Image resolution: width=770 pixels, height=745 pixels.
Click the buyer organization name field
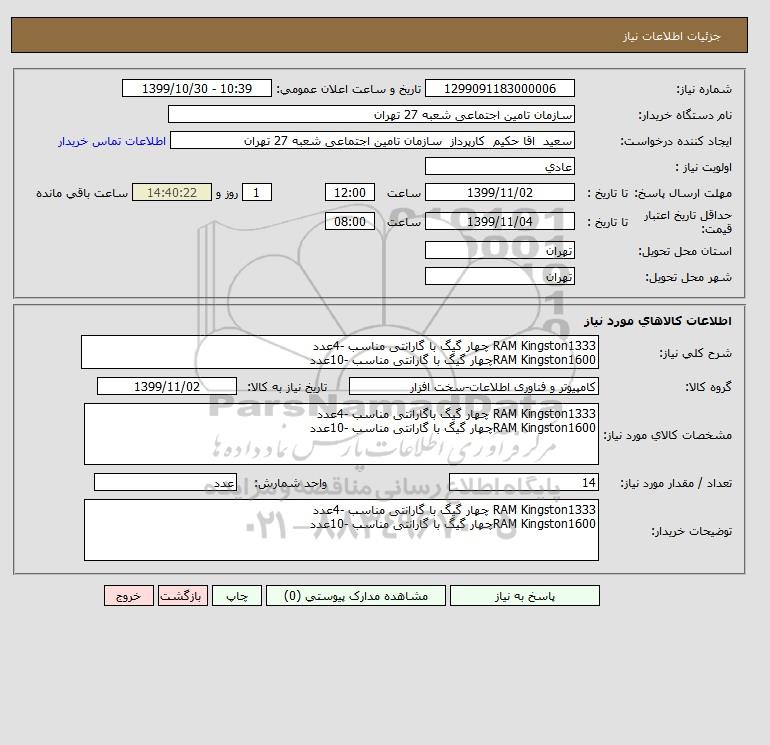(371, 114)
